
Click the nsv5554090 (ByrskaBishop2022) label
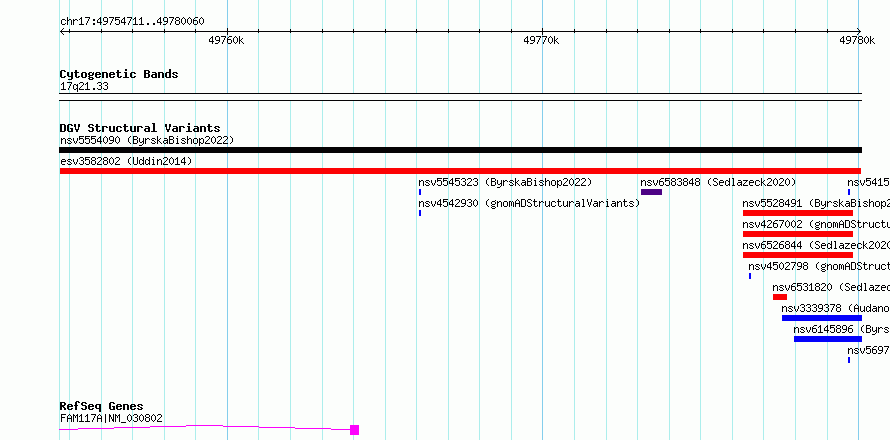[x=147, y=140]
